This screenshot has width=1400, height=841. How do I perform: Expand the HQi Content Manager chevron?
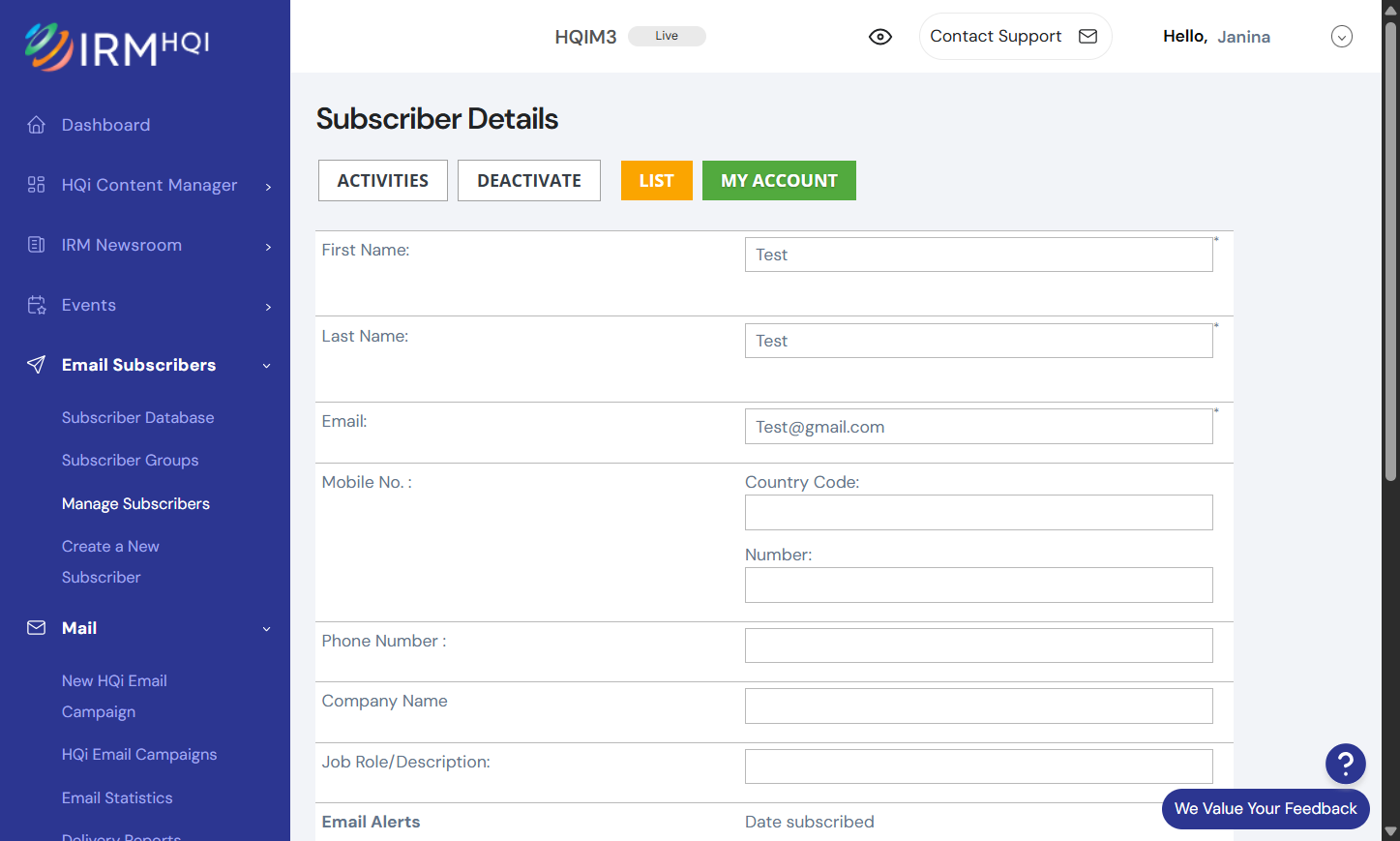pyautogui.click(x=268, y=187)
